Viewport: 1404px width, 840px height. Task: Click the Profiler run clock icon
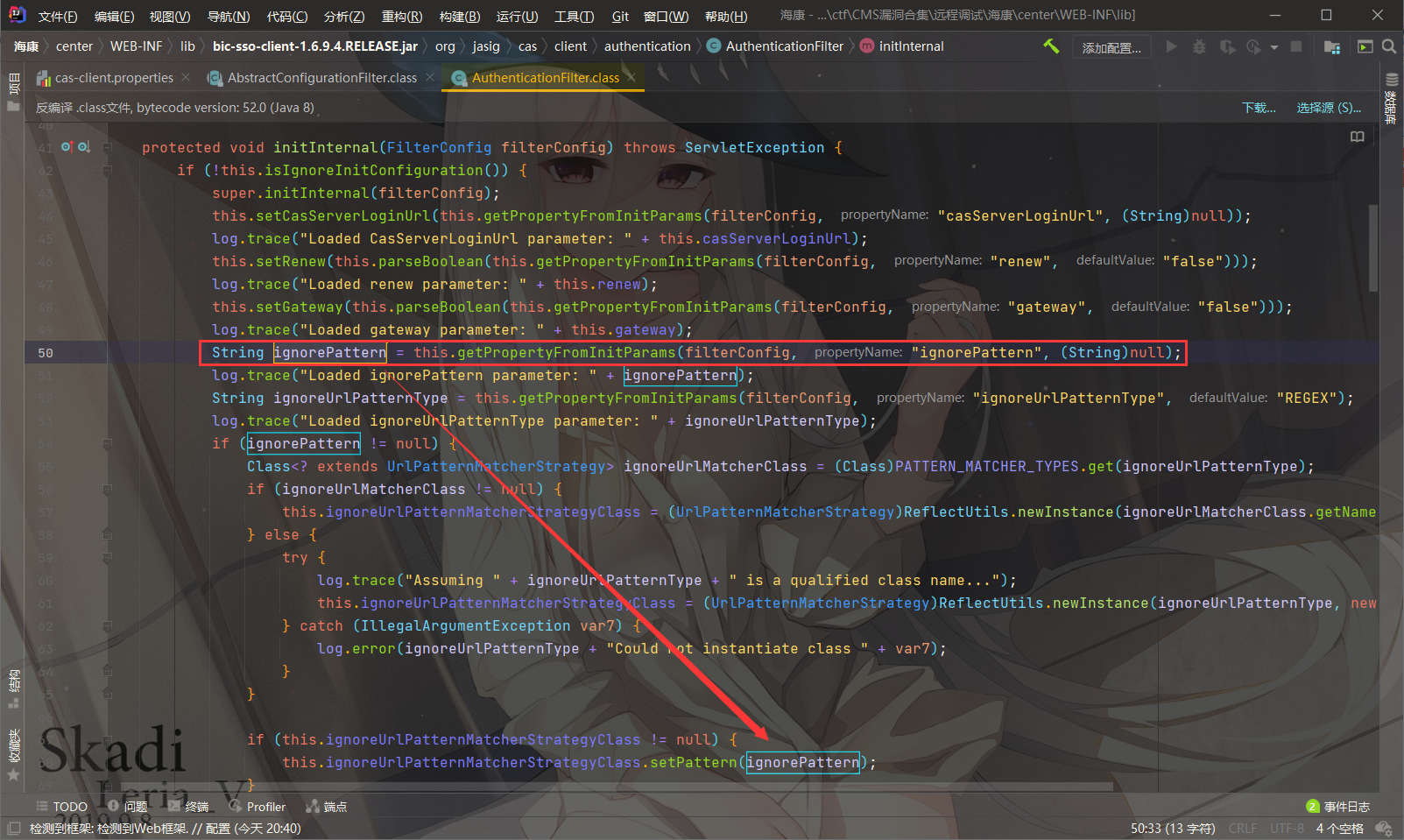tap(1253, 46)
